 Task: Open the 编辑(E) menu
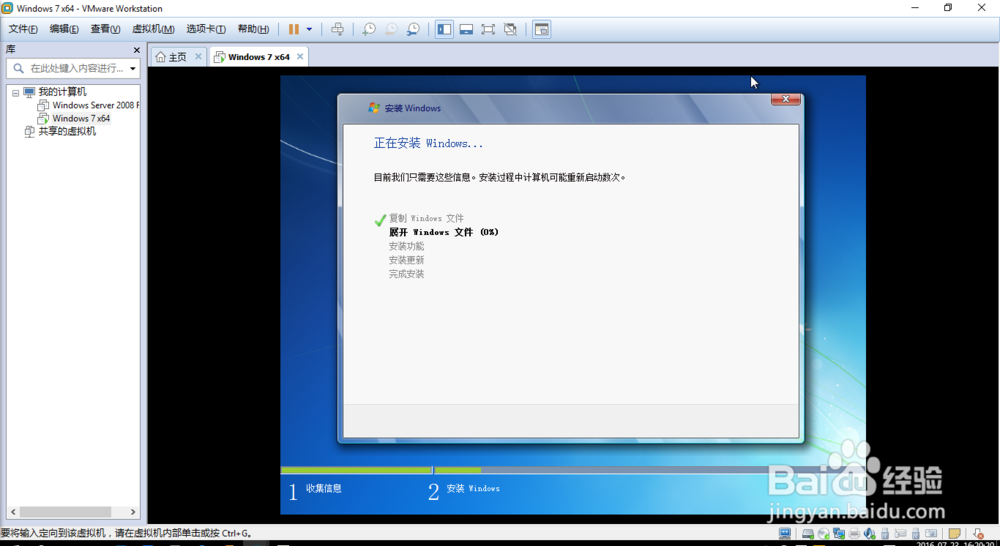[64, 29]
